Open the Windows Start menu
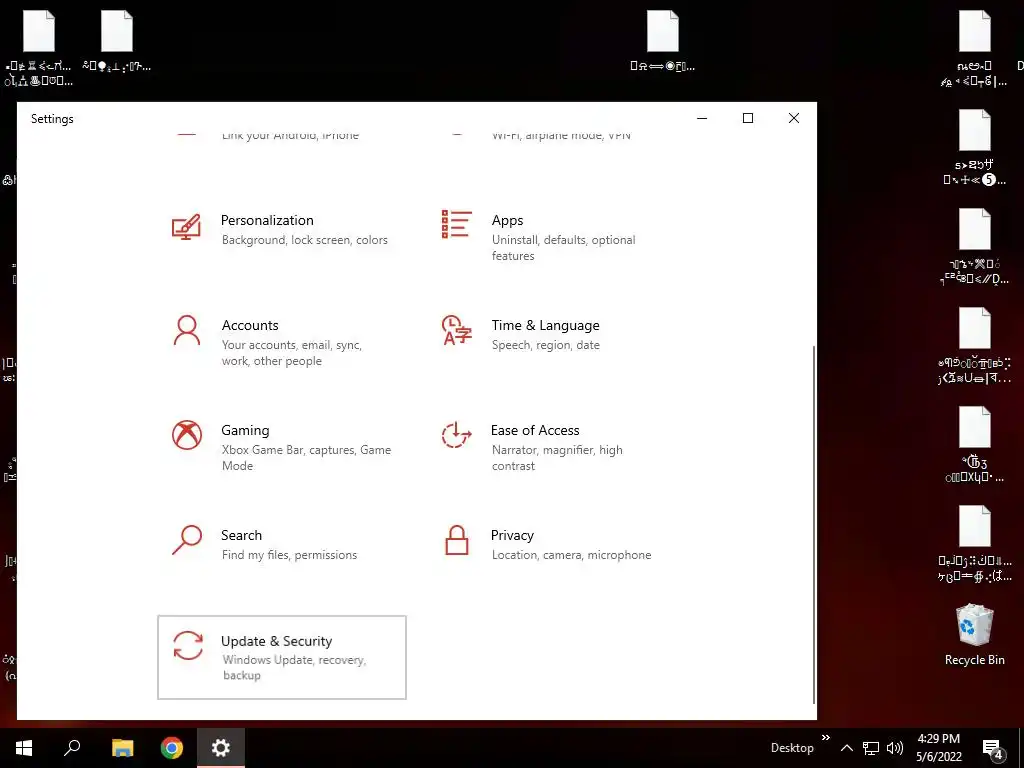Screen dimensions: 1024x768 pyautogui.click(x=24, y=748)
